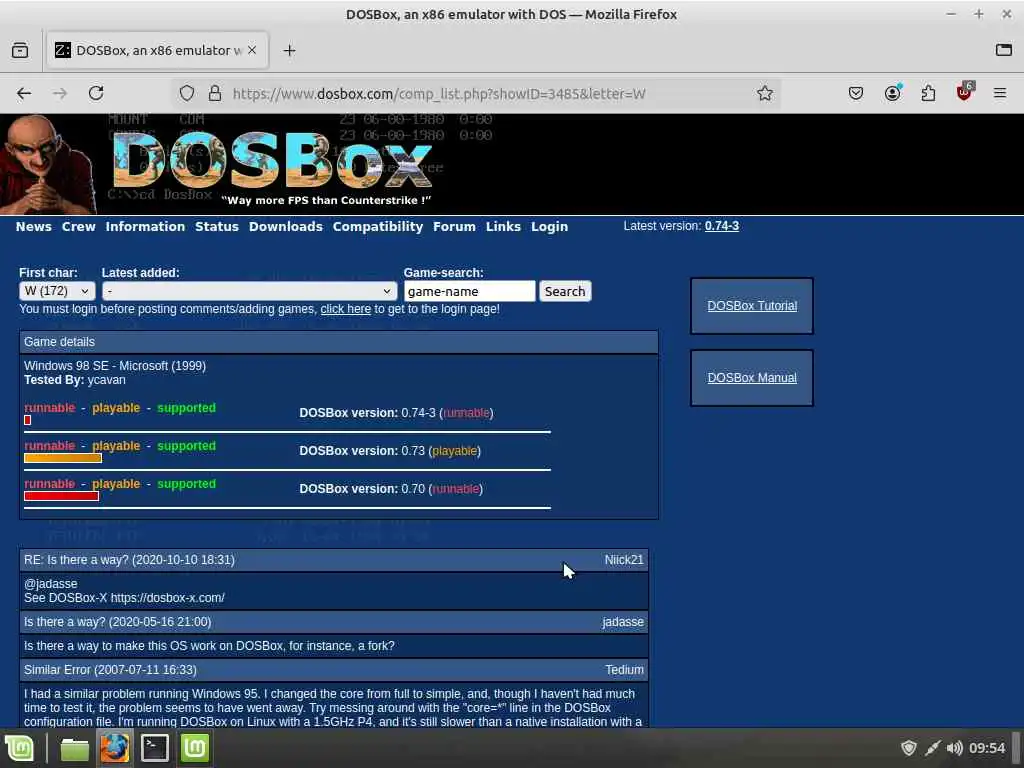Click the volume speaker tray icon
Image resolution: width=1024 pixels, height=768 pixels.
point(954,748)
